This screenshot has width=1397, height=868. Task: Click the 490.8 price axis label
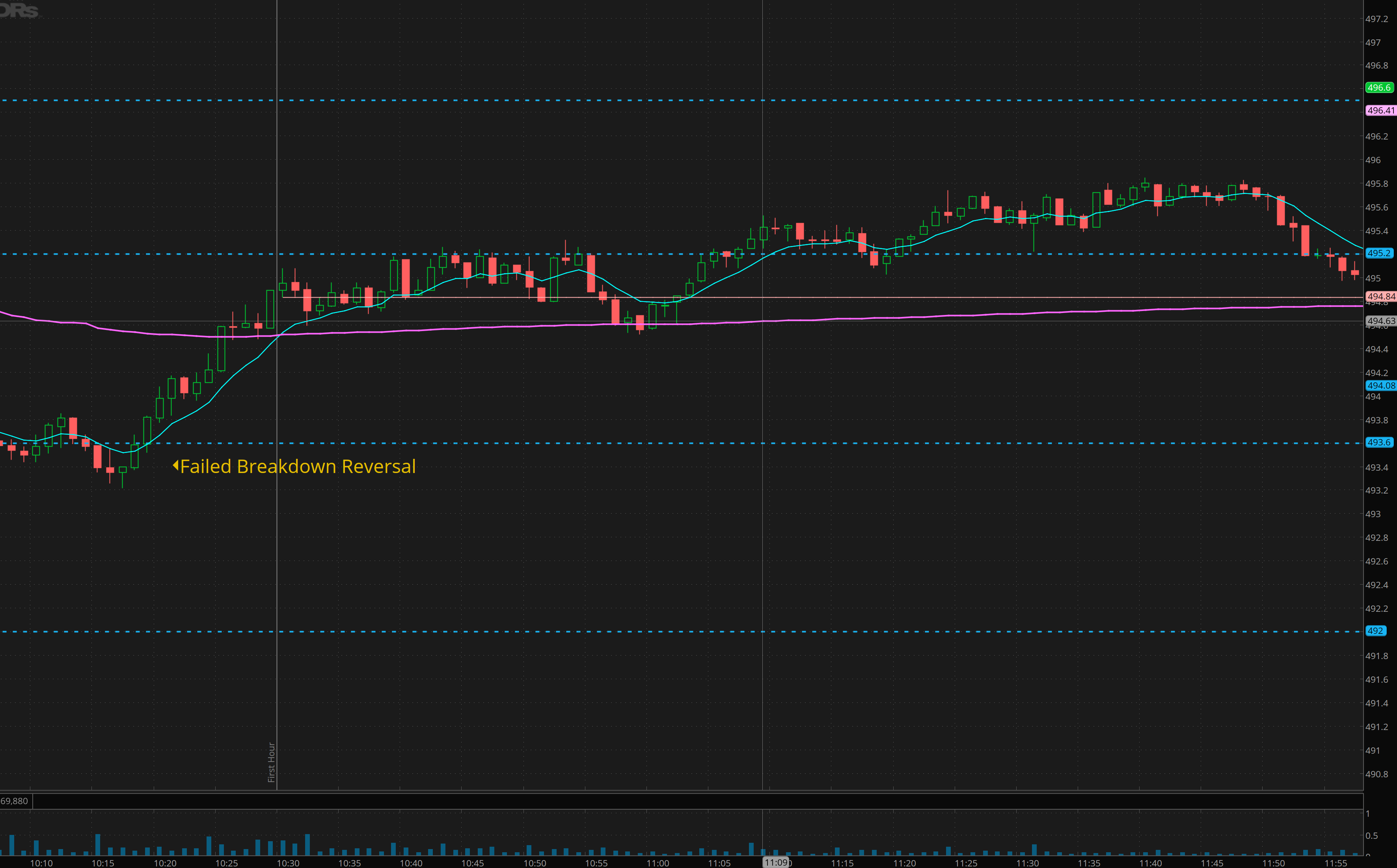click(x=1377, y=775)
